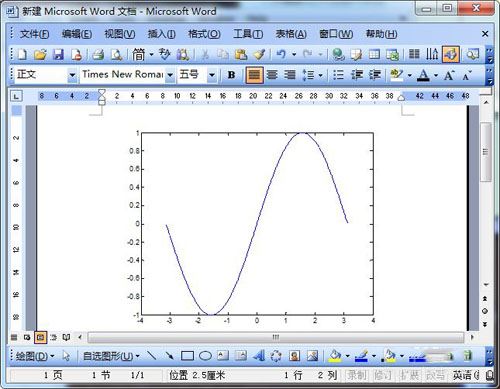Toggle center paragraph alignment

pos(272,75)
